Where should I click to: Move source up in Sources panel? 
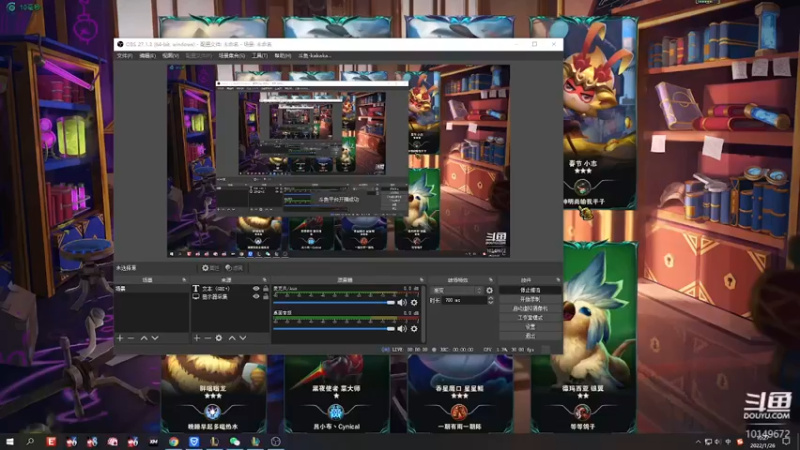tap(232, 338)
